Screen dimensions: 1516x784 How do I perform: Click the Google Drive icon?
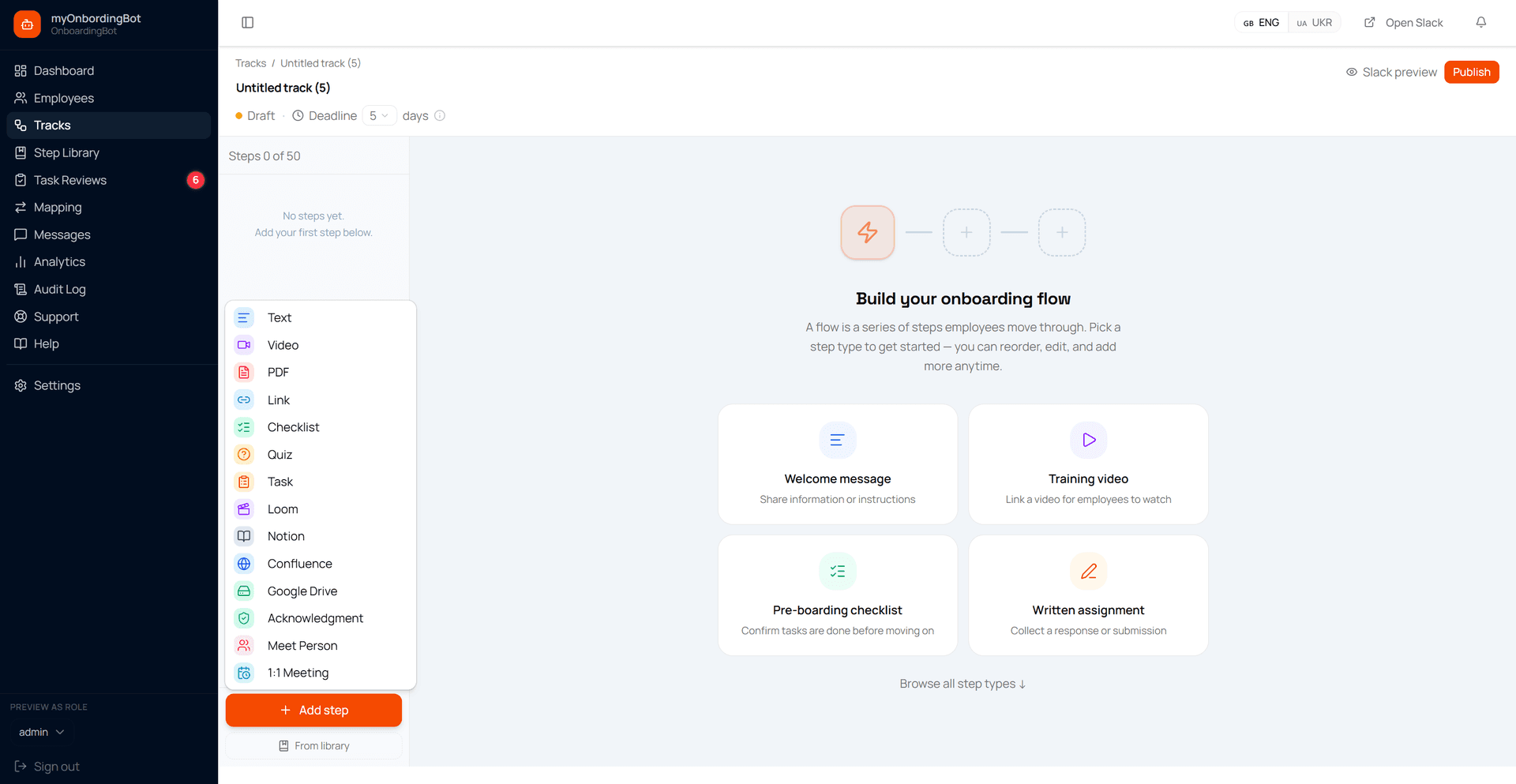[244, 591]
